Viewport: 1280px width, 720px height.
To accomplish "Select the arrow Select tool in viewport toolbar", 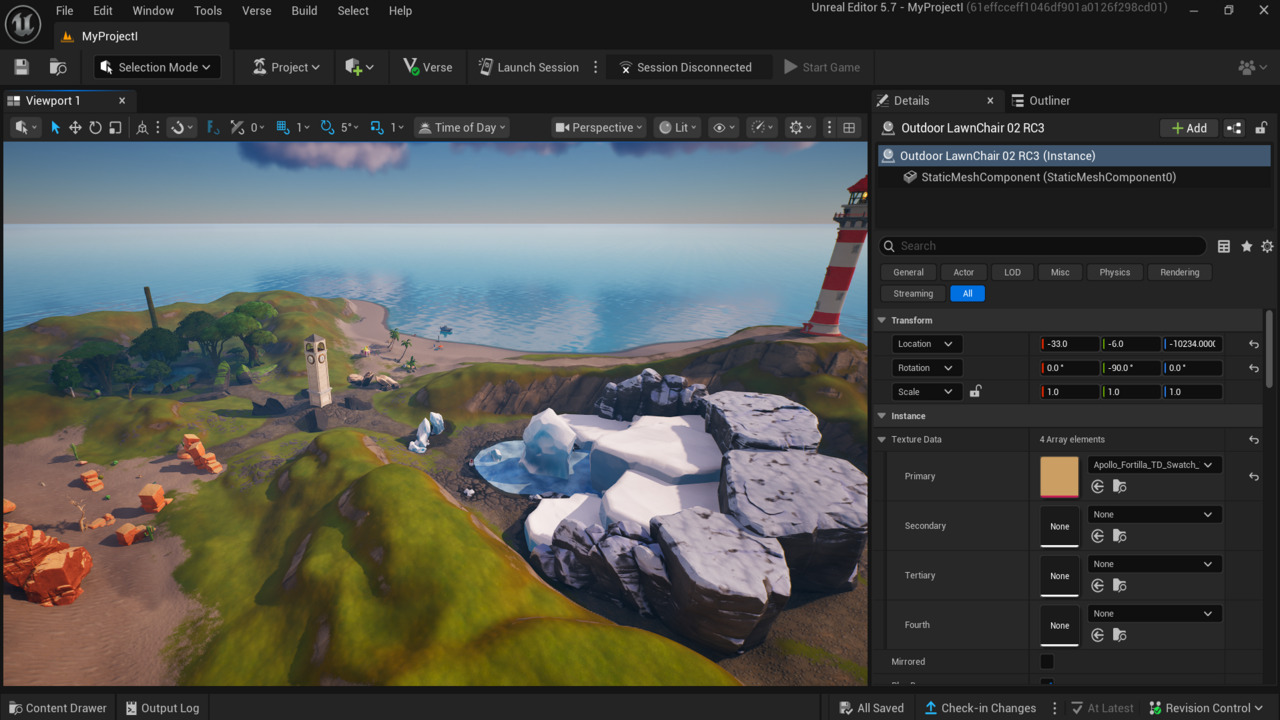I will pyautogui.click(x=55, y=127).
